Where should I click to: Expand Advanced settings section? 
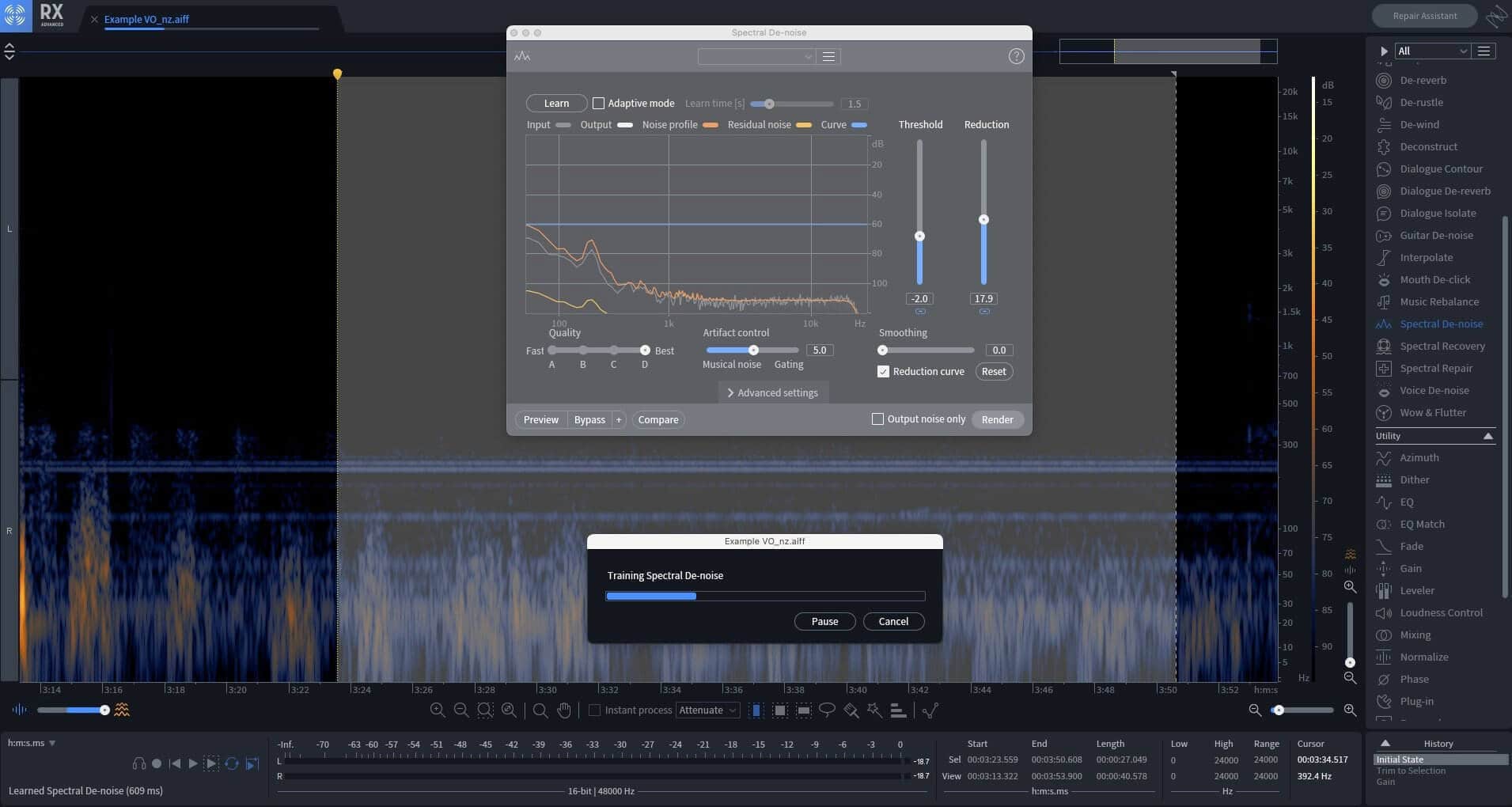click(773, 393)
